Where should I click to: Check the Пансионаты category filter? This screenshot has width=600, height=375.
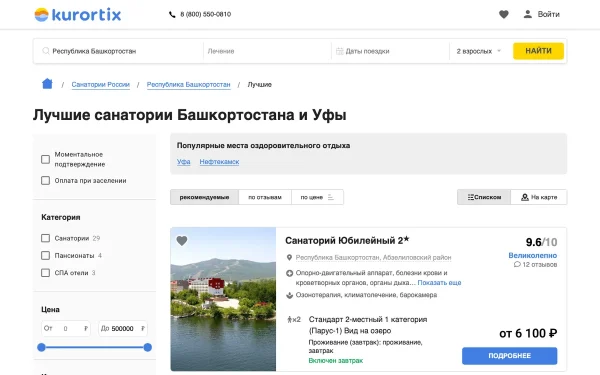pos(45,255)
